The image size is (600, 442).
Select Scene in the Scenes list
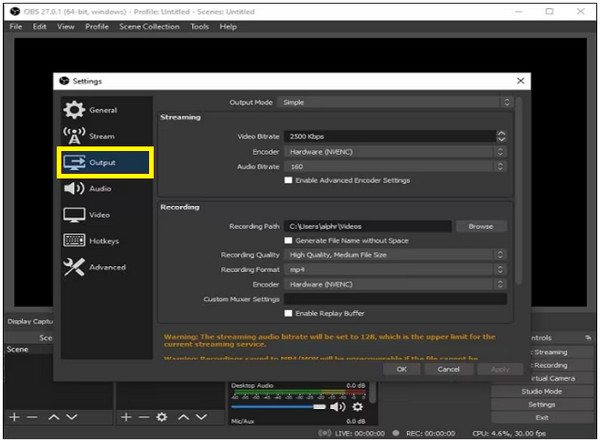coord(17,349)
